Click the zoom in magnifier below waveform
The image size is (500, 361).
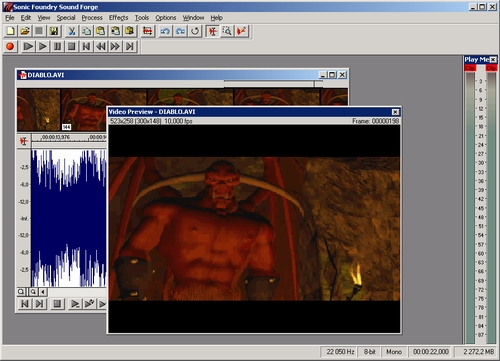[33, 292]
